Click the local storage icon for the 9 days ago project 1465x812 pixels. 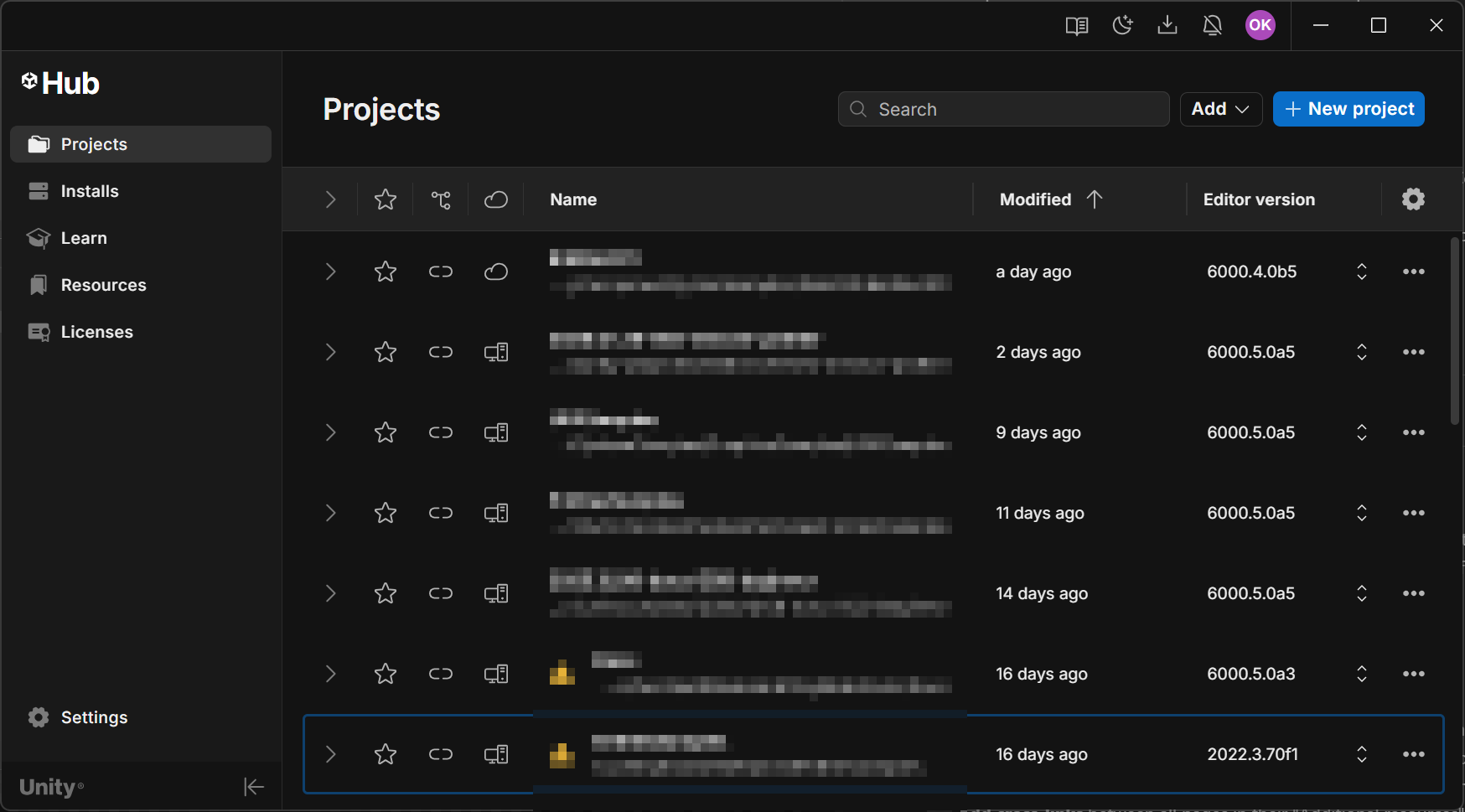pos(496,432)
